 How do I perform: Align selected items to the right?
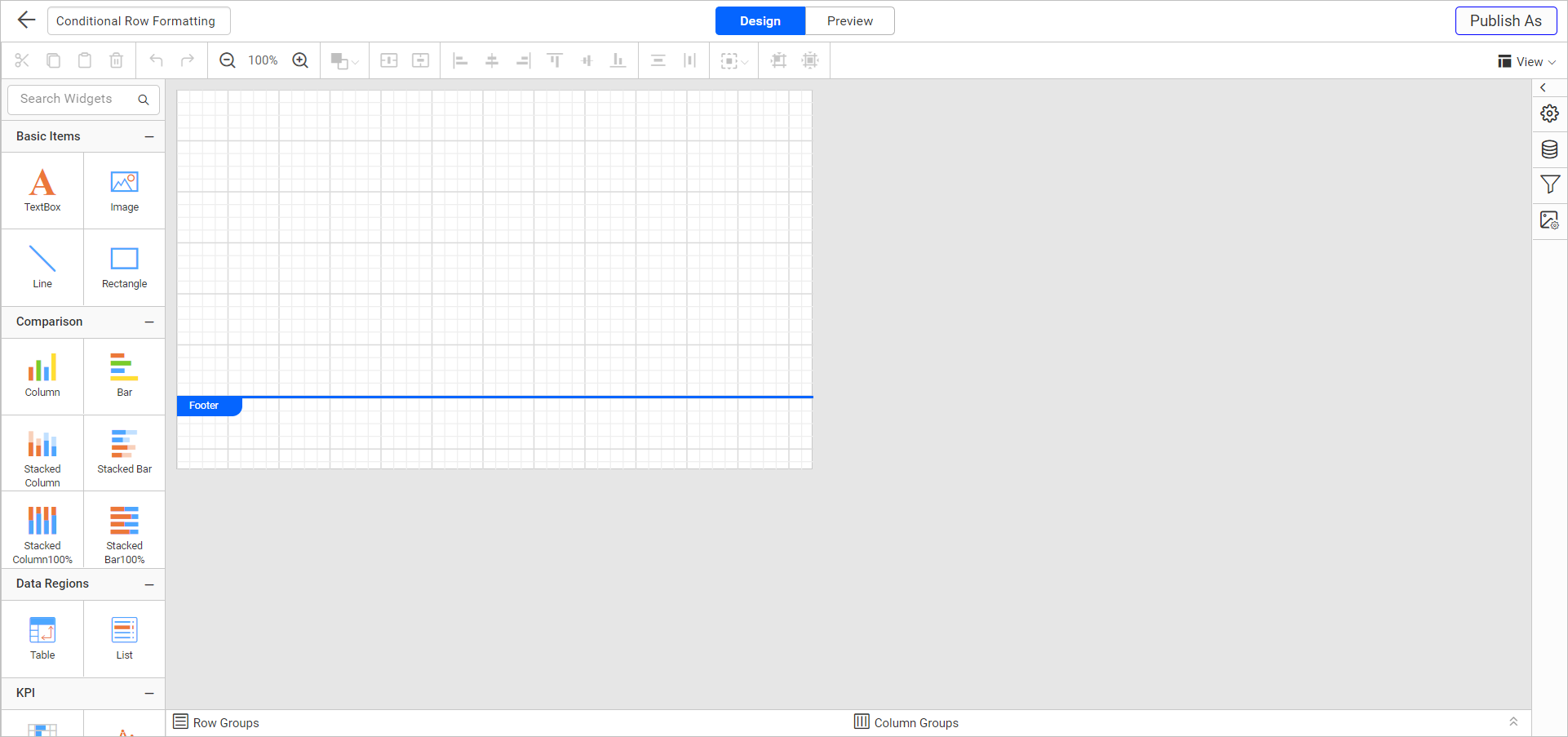pos(524,60)
